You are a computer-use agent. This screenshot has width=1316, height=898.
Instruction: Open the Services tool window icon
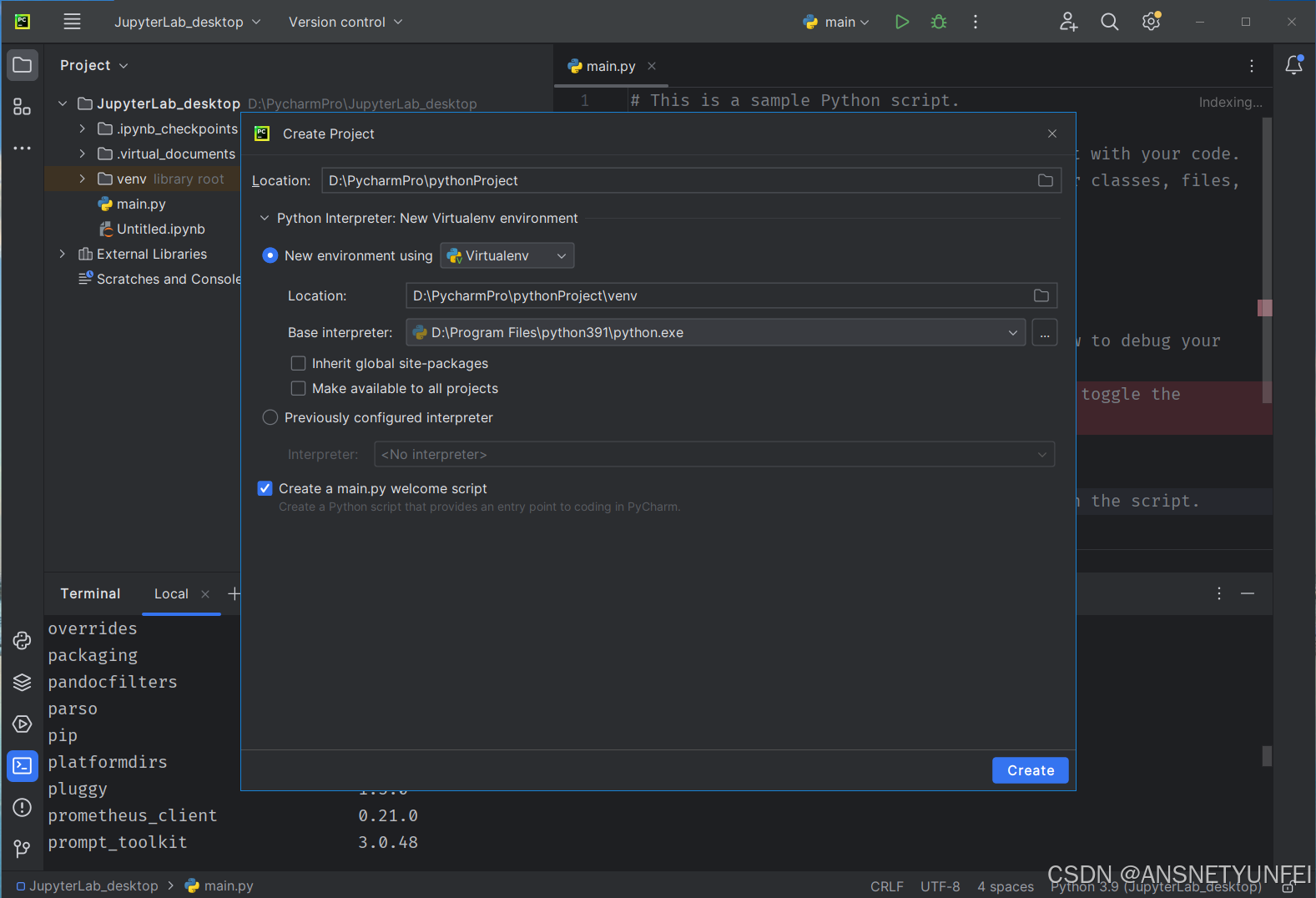[x=23, y=724]
